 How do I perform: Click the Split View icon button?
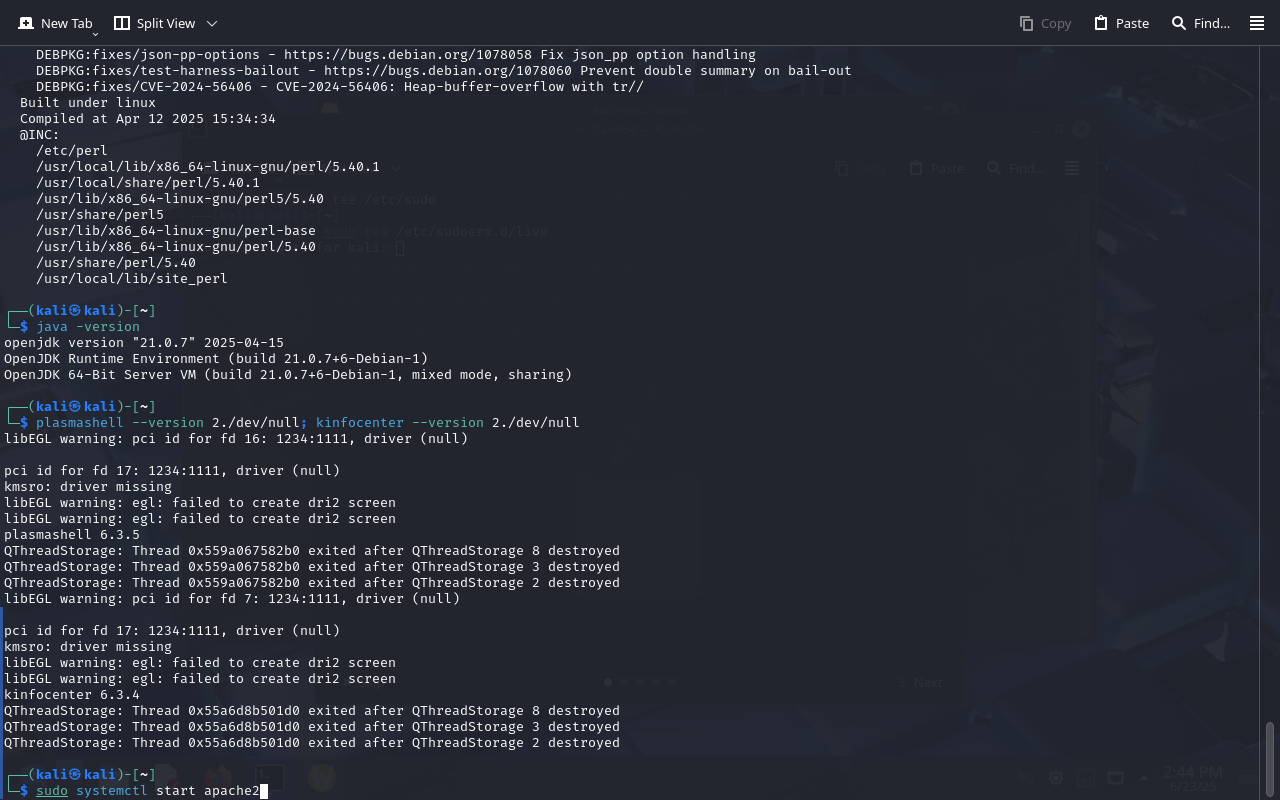pyautogui.click(x=154, y=23)
